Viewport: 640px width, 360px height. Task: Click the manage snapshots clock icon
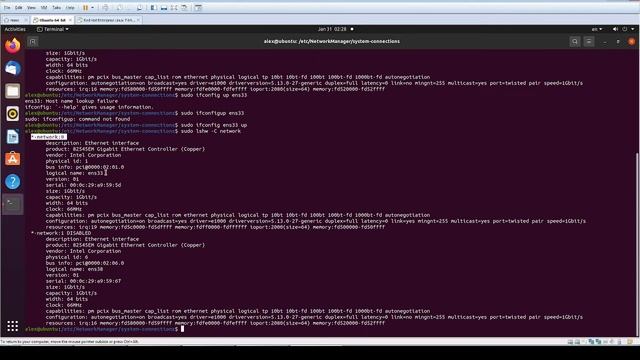(x=140, y=8)
